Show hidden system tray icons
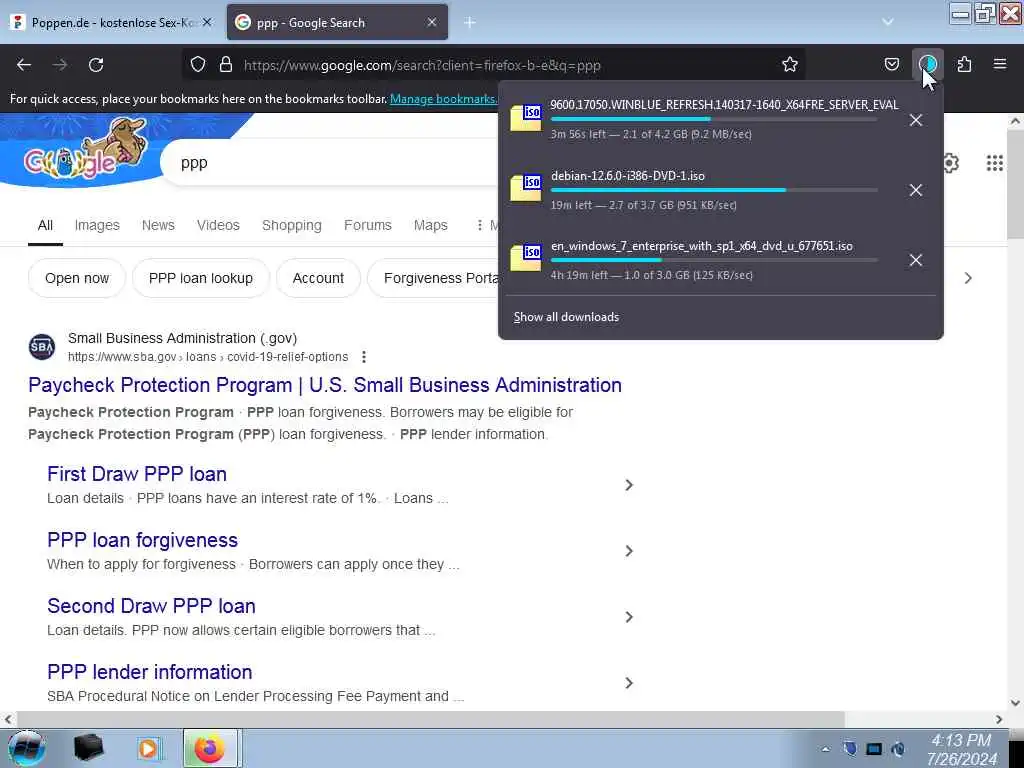 (x=826, y=749)
